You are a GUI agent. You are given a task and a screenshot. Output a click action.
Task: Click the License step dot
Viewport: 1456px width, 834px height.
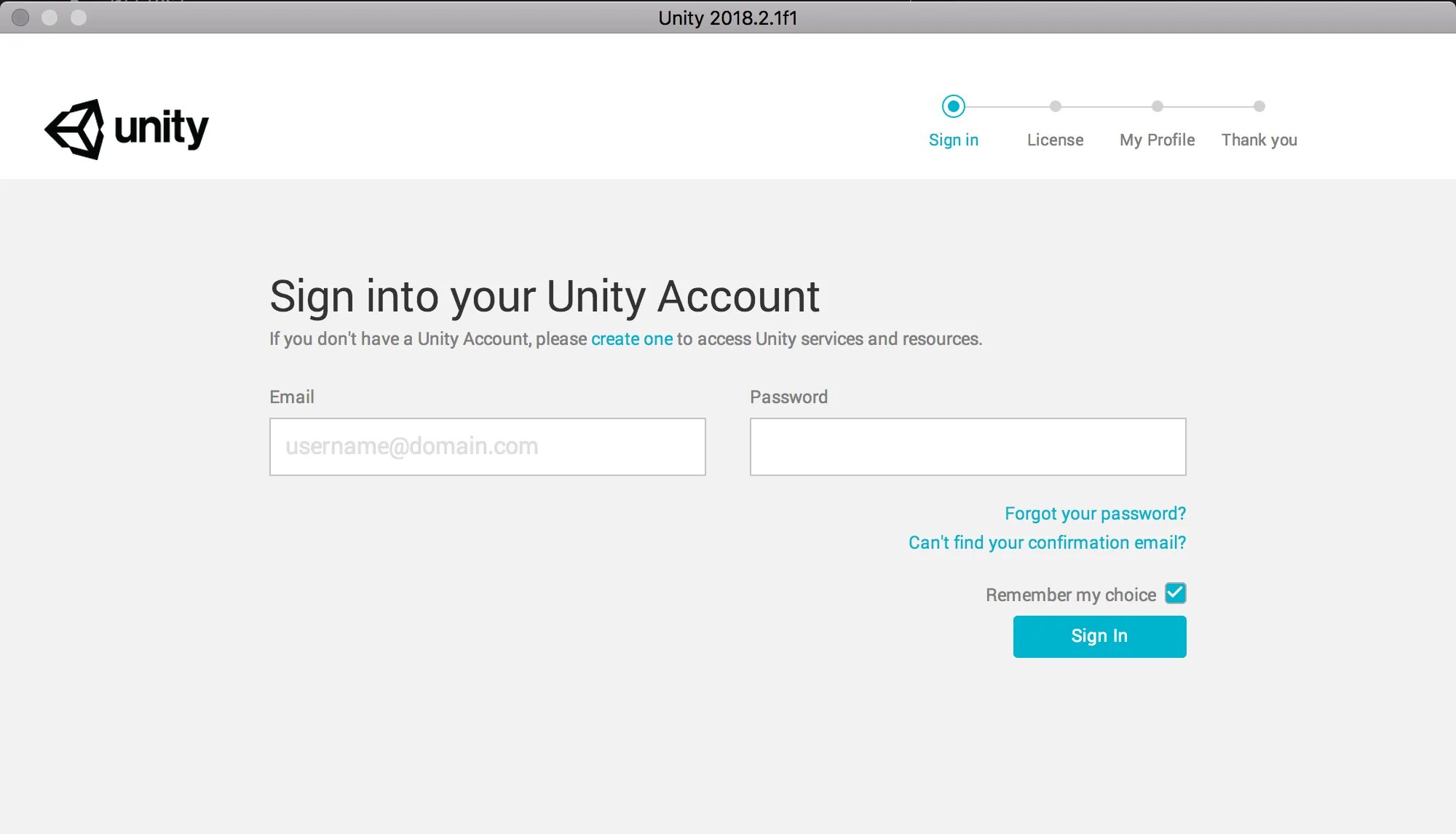[1055, 106]
